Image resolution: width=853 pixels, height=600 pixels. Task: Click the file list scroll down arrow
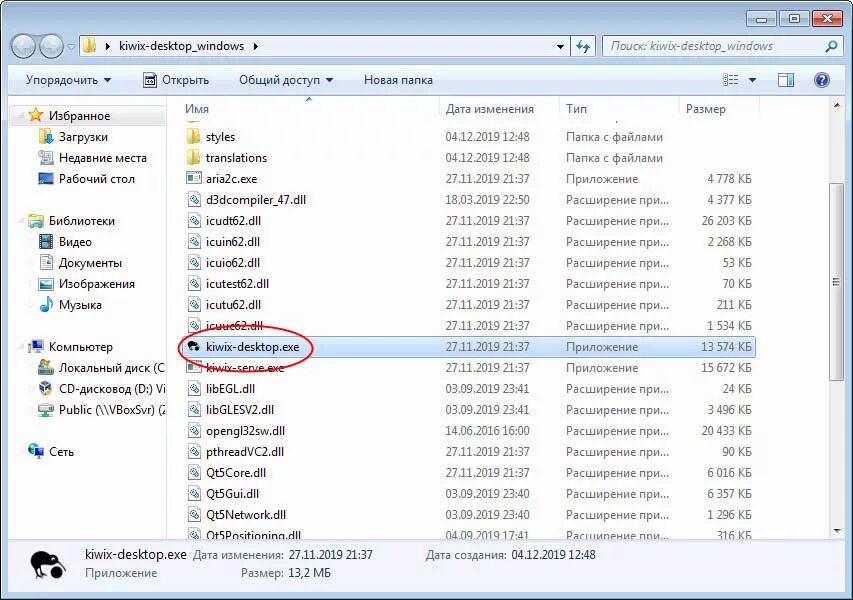(837, 530)
